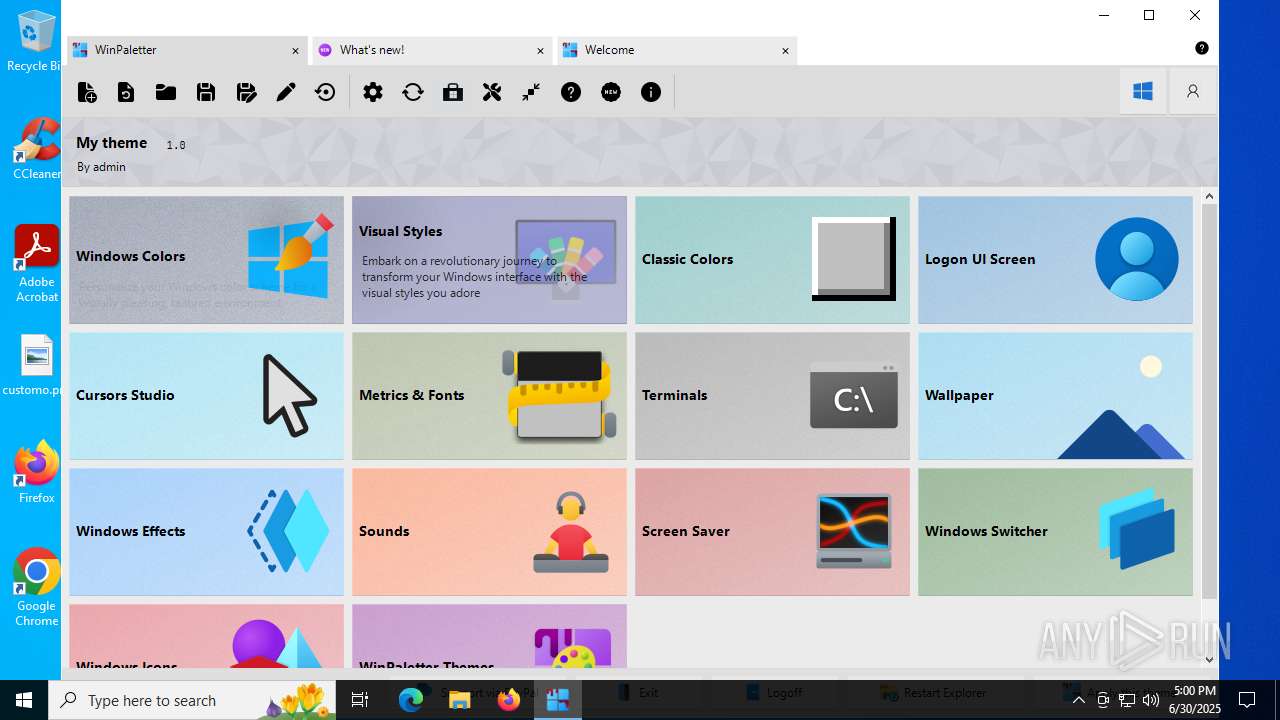Open help with toolbar question mark icon
This screenshot has height=720, width=1280.
[x=571, y=92]
